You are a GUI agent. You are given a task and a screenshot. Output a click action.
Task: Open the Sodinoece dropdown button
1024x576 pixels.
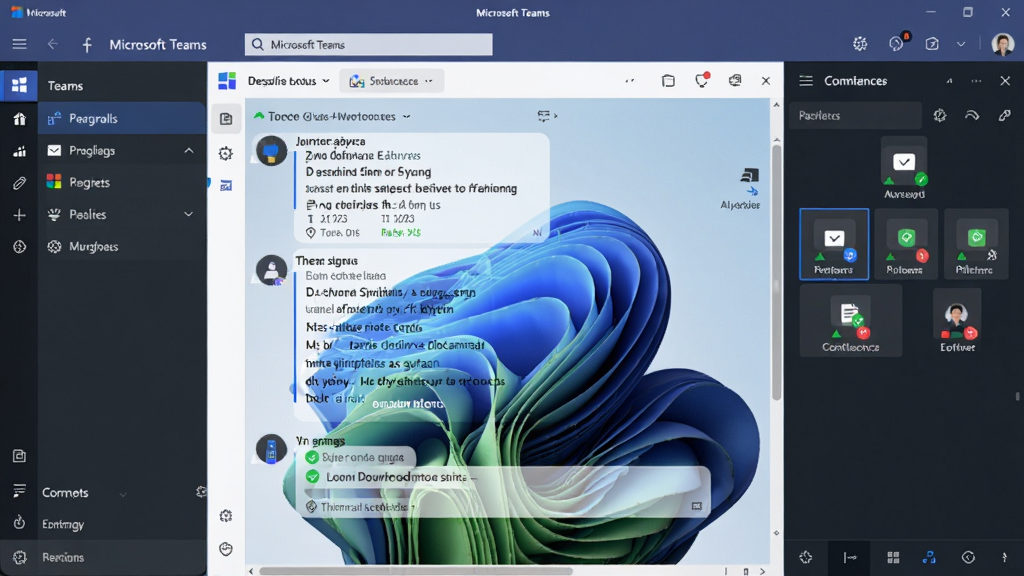pyautogui.click(x=391, y=81)
